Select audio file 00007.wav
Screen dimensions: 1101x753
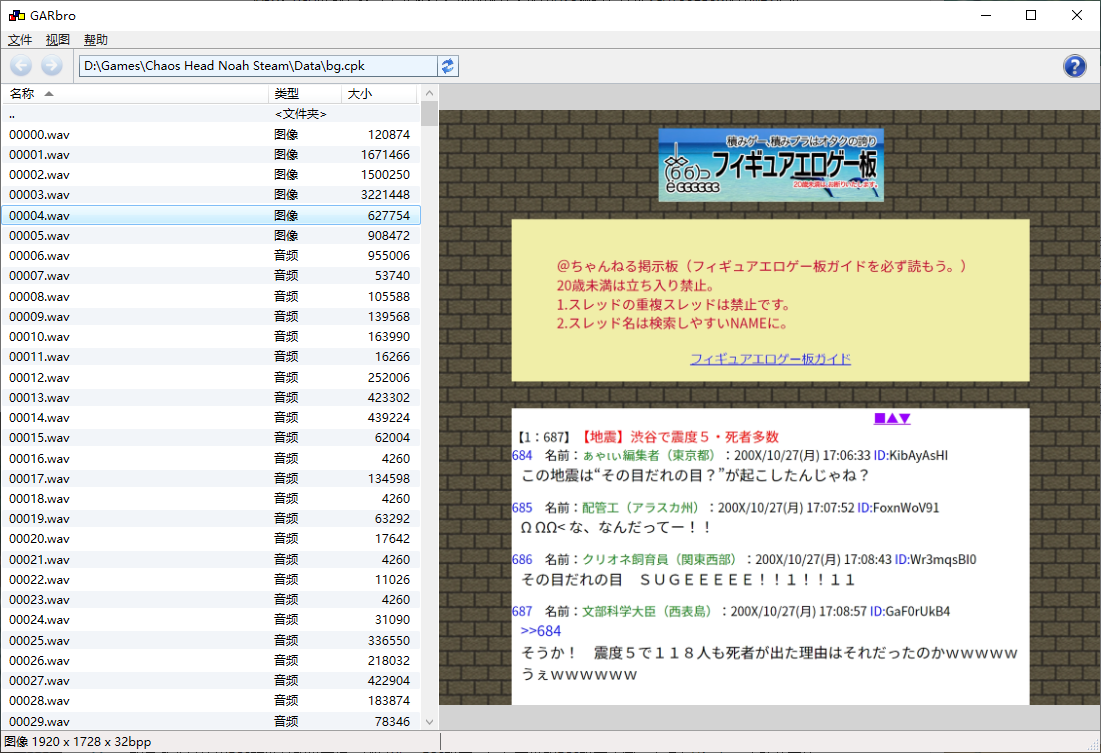pyautogui.click(x=211, y=275)
